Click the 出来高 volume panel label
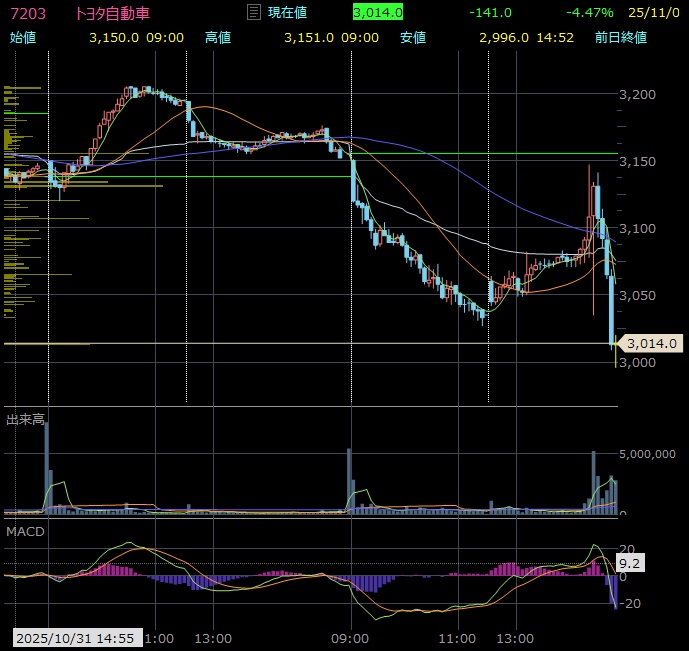This screenshot has width=689, height=651. 26,420
